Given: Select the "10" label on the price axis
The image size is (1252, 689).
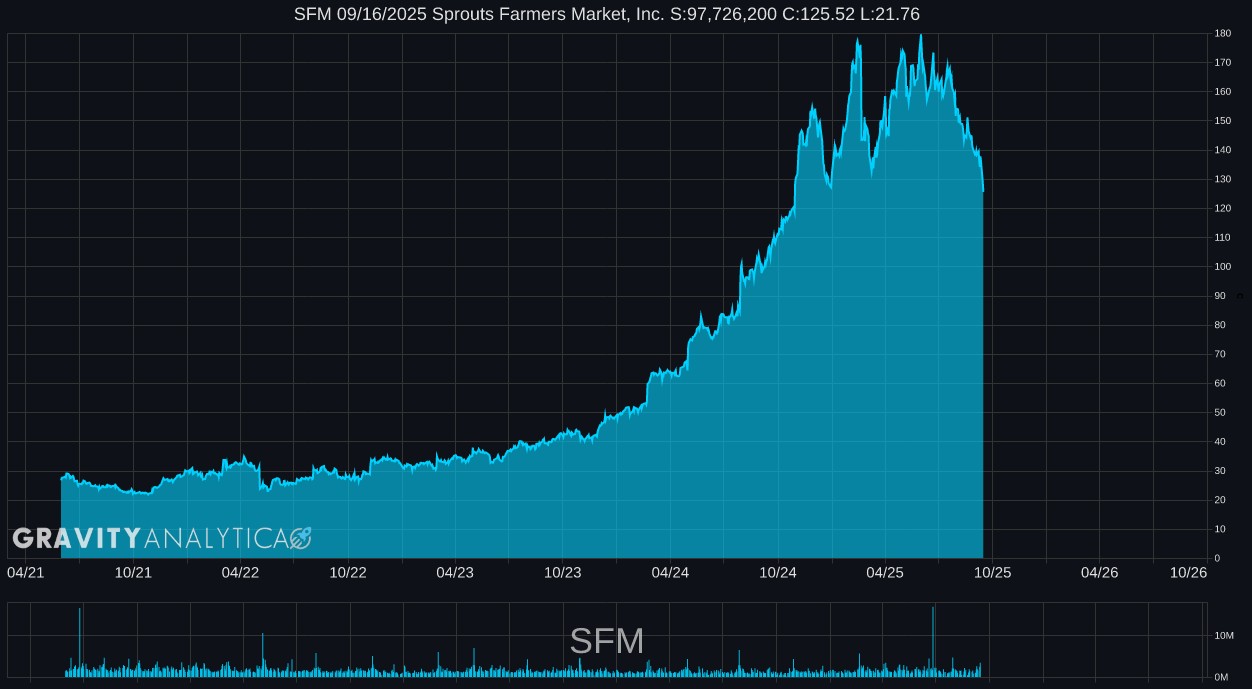Looking at the screenshot, I should point(1220,529).
